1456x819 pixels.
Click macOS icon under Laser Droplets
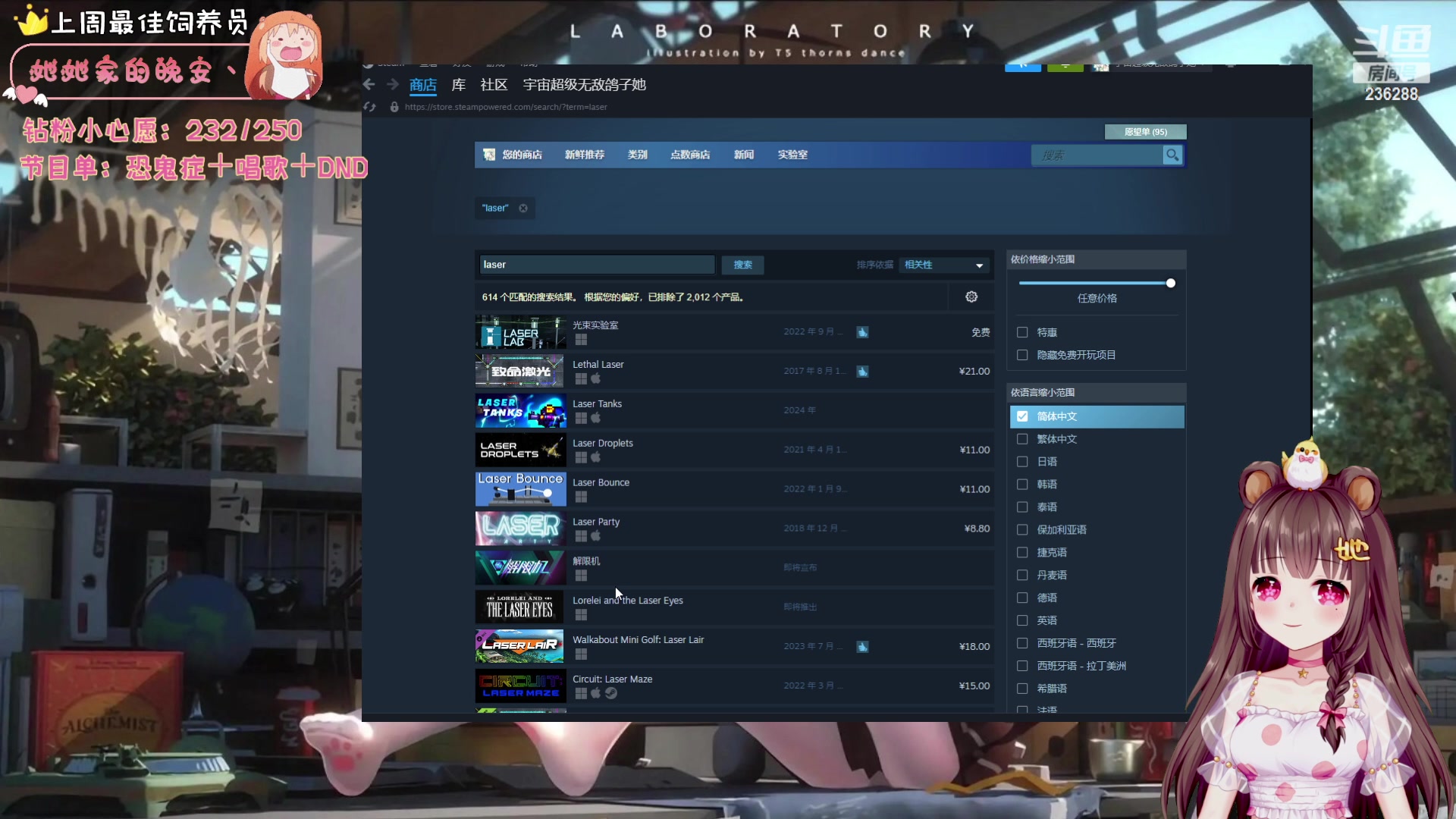[596, 457]
